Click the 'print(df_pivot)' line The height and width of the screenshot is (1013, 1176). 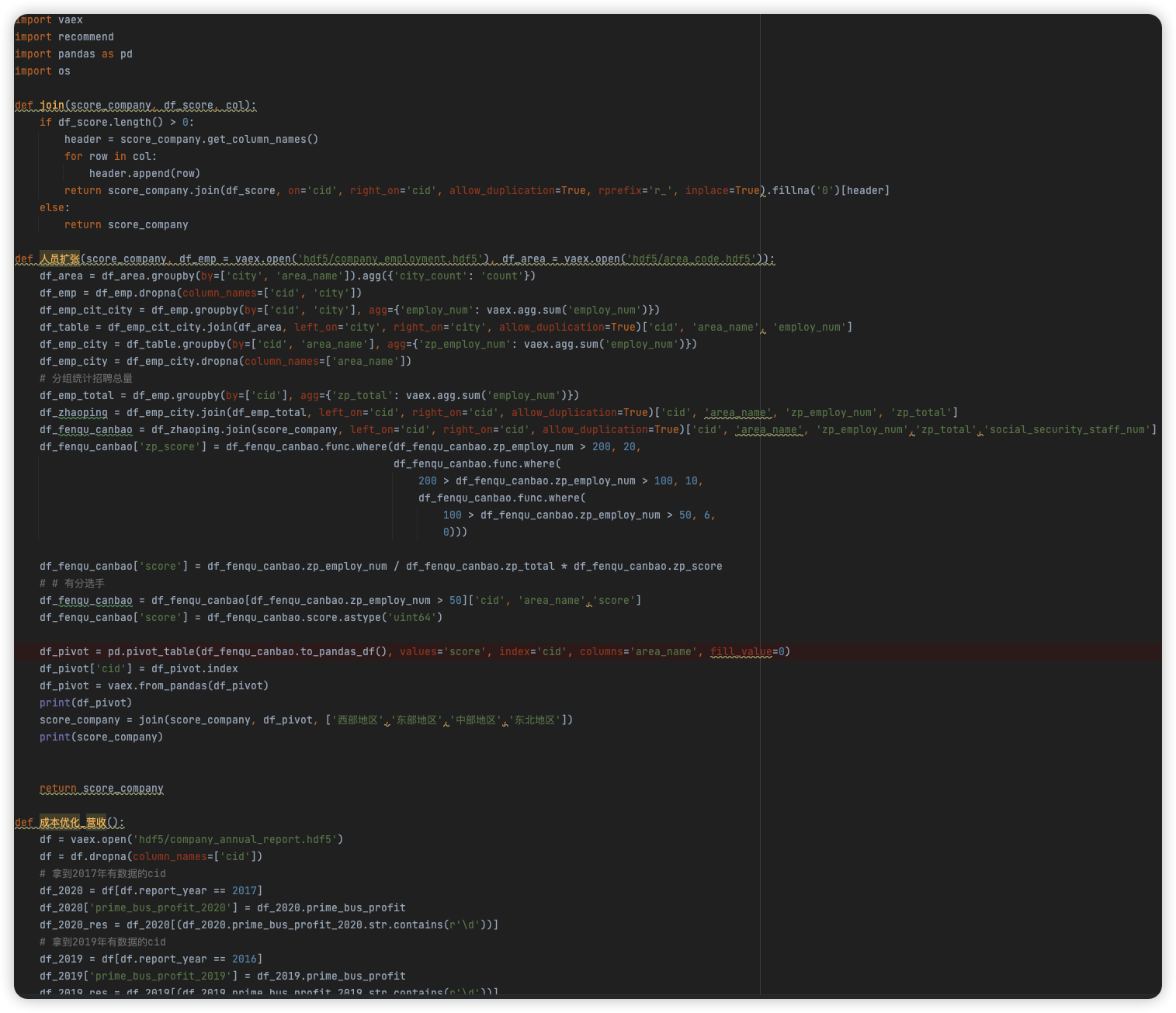tap(86, 703)
